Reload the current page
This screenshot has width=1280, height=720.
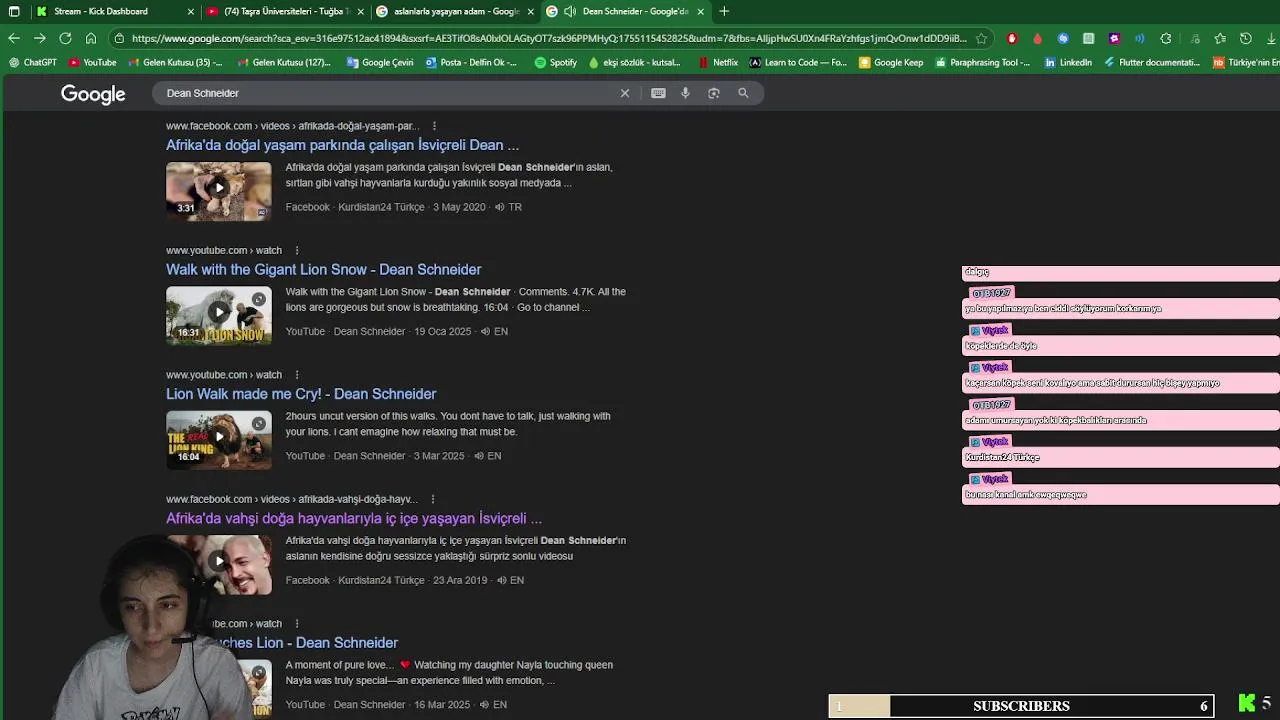point(65,38)
